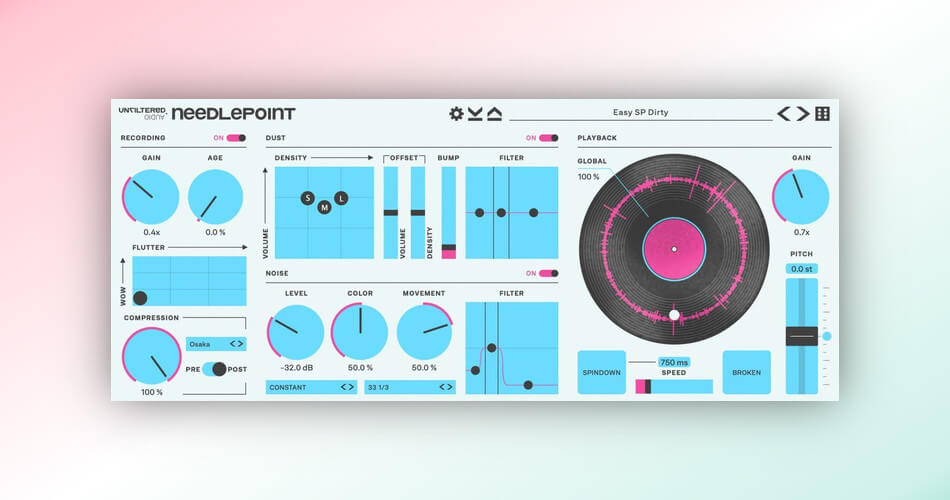This screenshot has width=950, height=500.
Task: Click the Noise Movement knob
Action: [424, 332]
